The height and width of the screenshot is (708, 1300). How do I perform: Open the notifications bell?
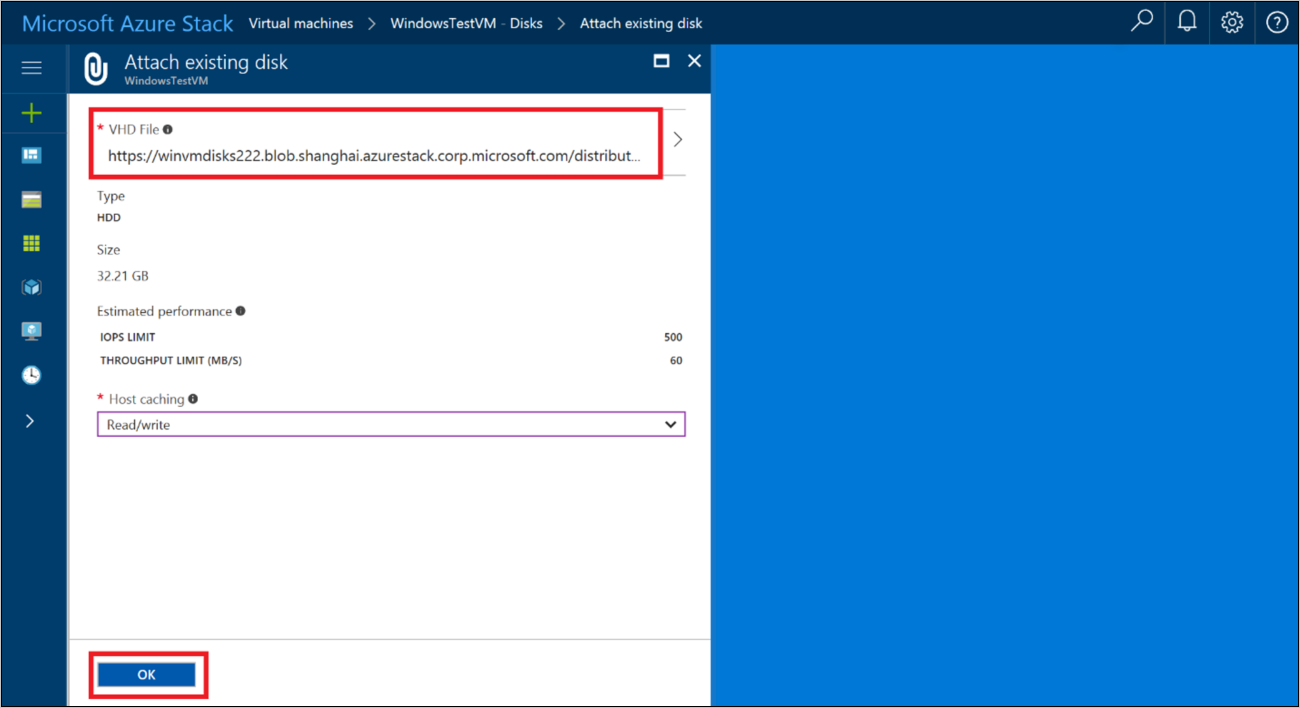(x=1186, y=21)
